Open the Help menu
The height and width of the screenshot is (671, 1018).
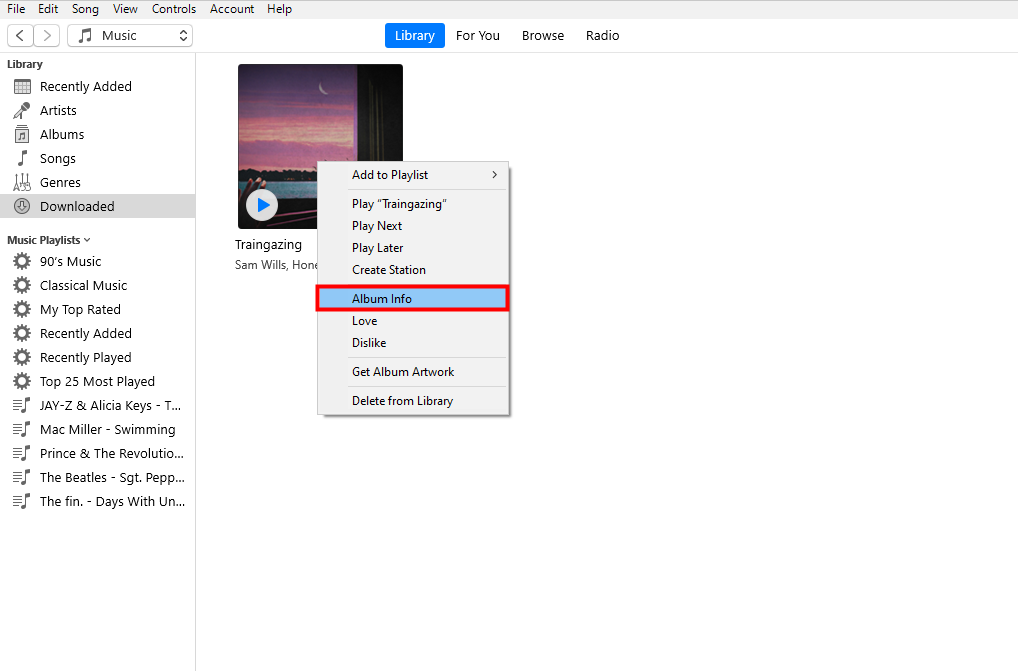[x=280, y=9]
